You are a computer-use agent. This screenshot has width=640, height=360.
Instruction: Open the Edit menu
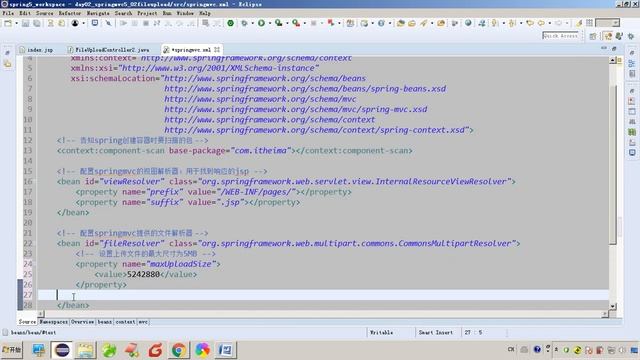25,13
